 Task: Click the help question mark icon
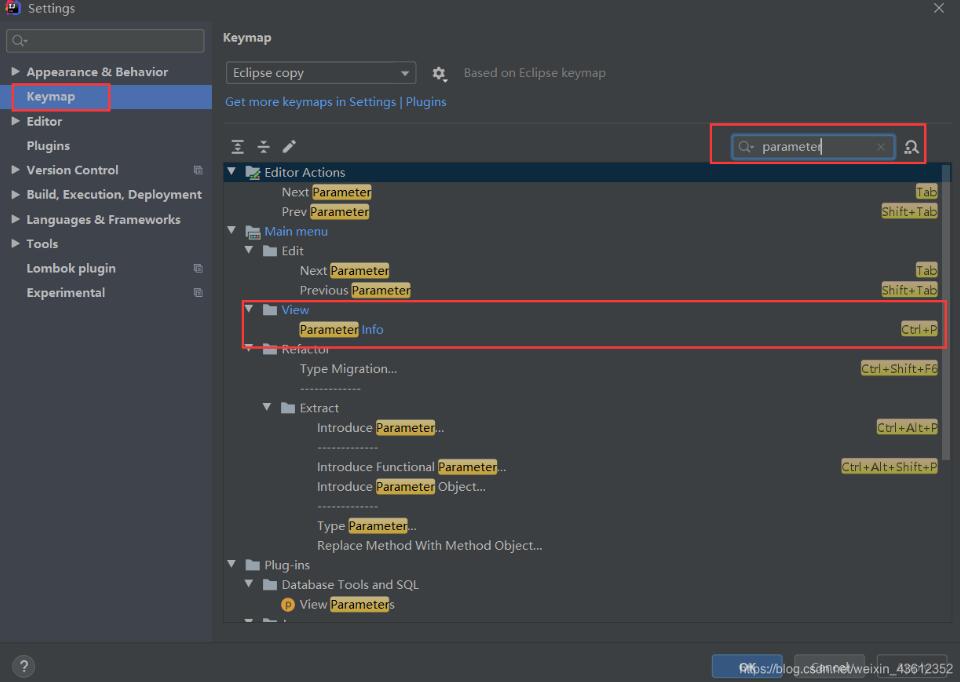point(23,665)
